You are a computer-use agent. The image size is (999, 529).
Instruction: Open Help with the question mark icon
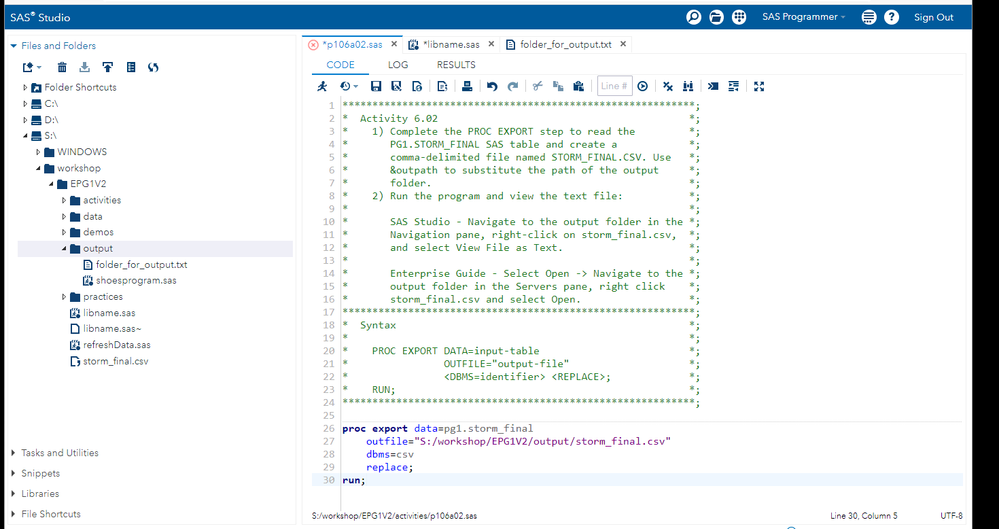[x=891, y=17]
